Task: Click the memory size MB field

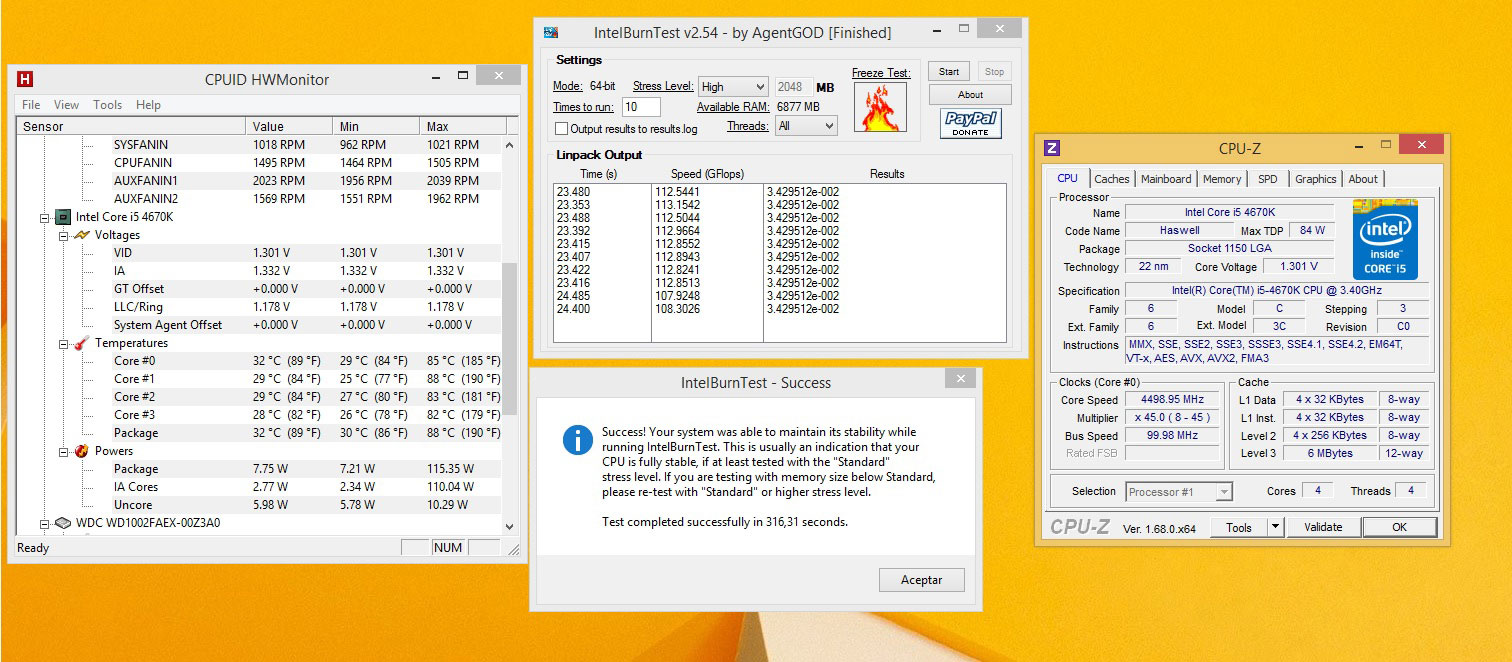Action: [x=793, y=87]
